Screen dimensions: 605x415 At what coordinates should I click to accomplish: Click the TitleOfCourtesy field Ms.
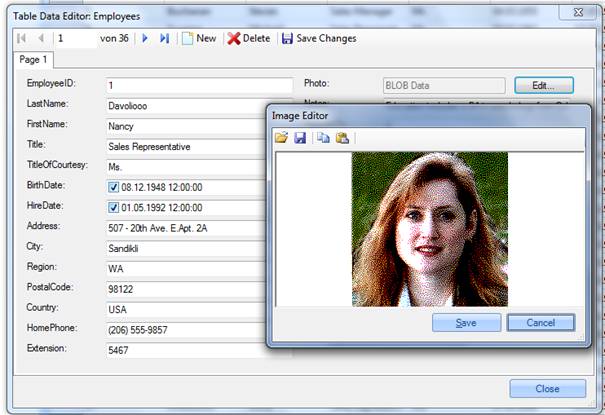click(186, 167)
